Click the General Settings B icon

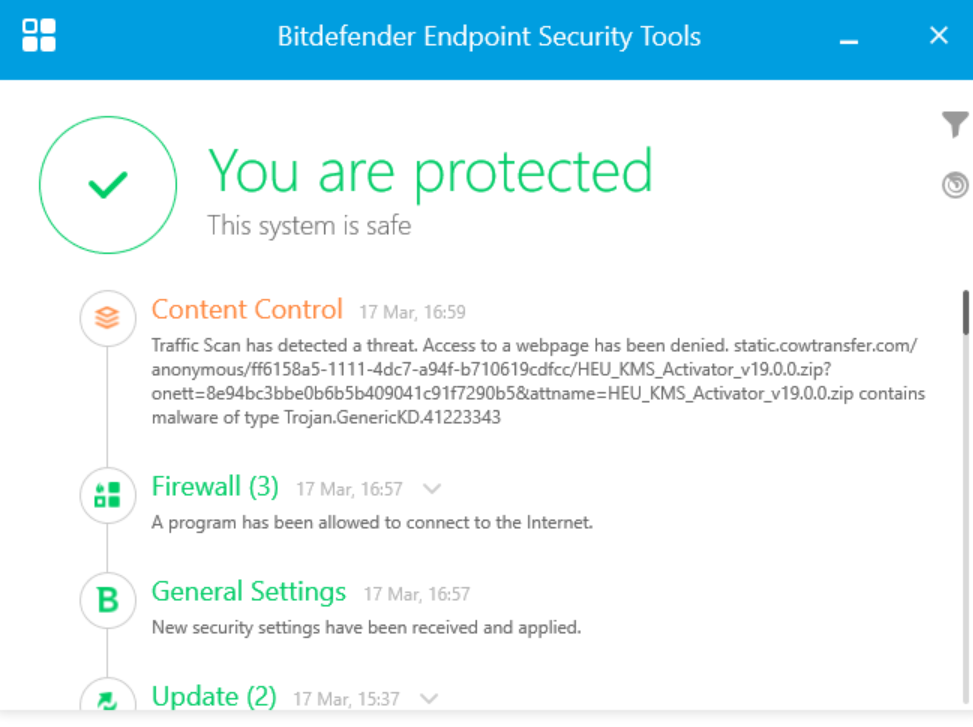[x=107, y=600]
